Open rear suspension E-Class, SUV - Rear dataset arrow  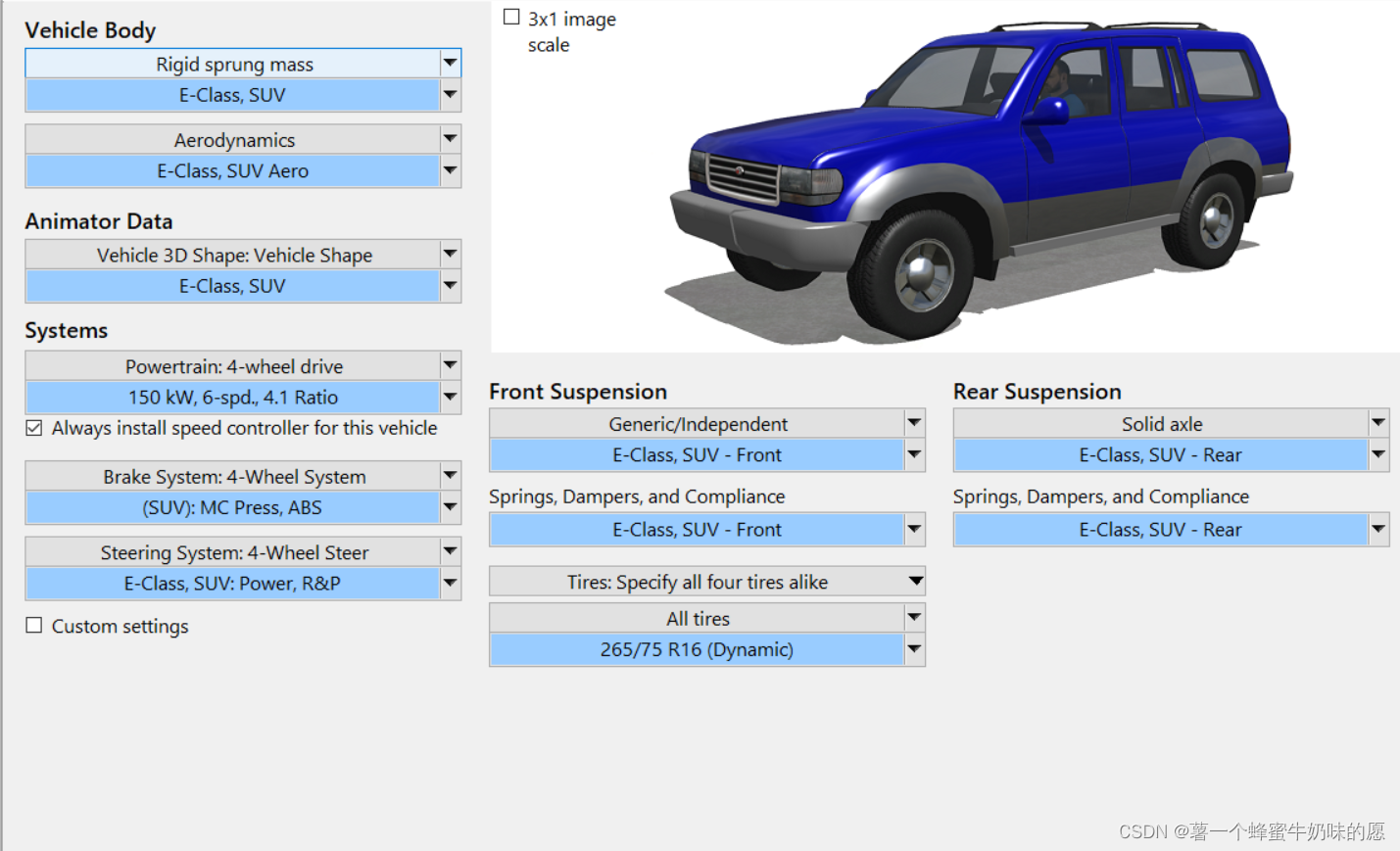1378,454
